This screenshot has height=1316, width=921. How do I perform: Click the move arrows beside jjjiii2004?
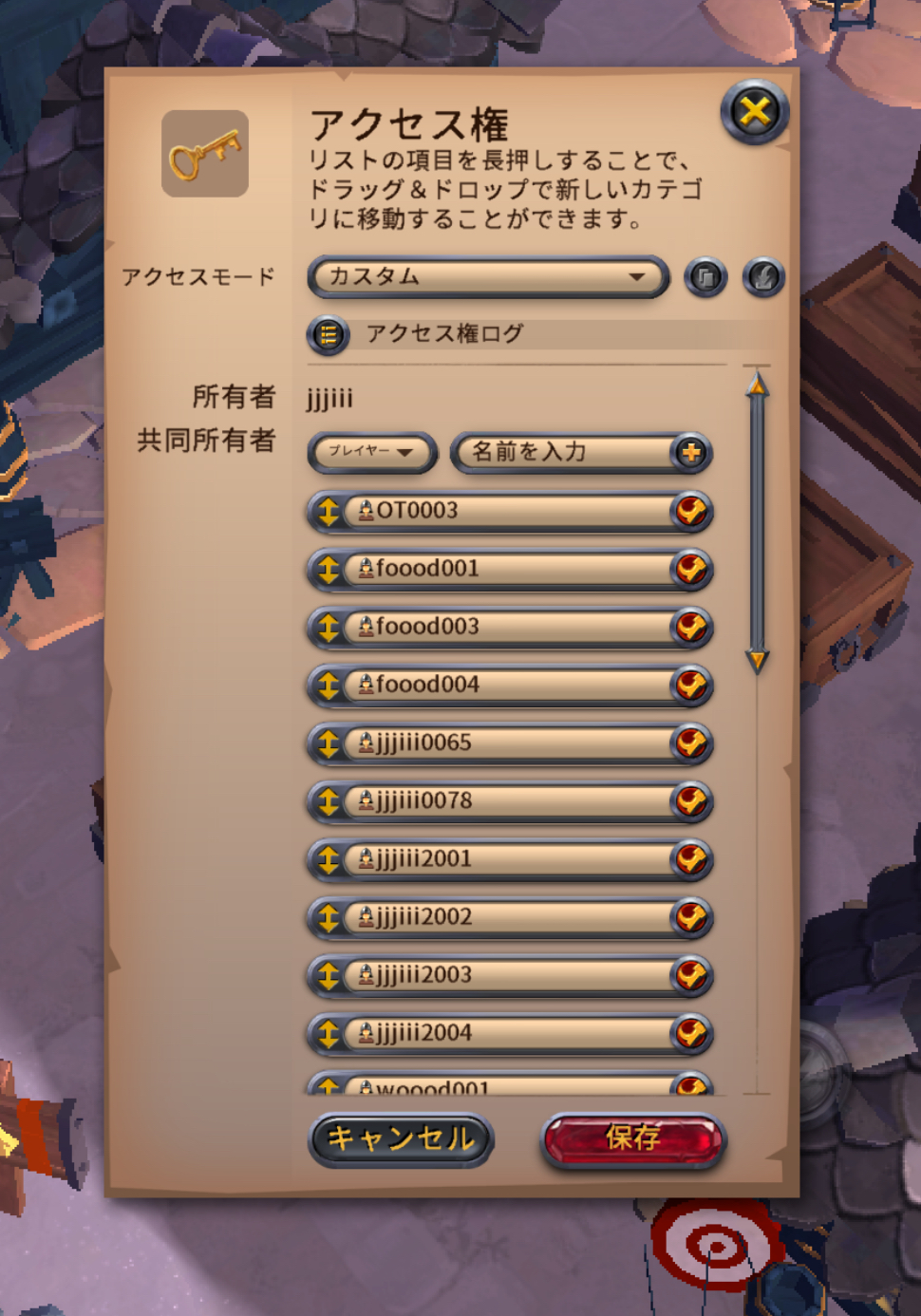[x=329, y=1033]
